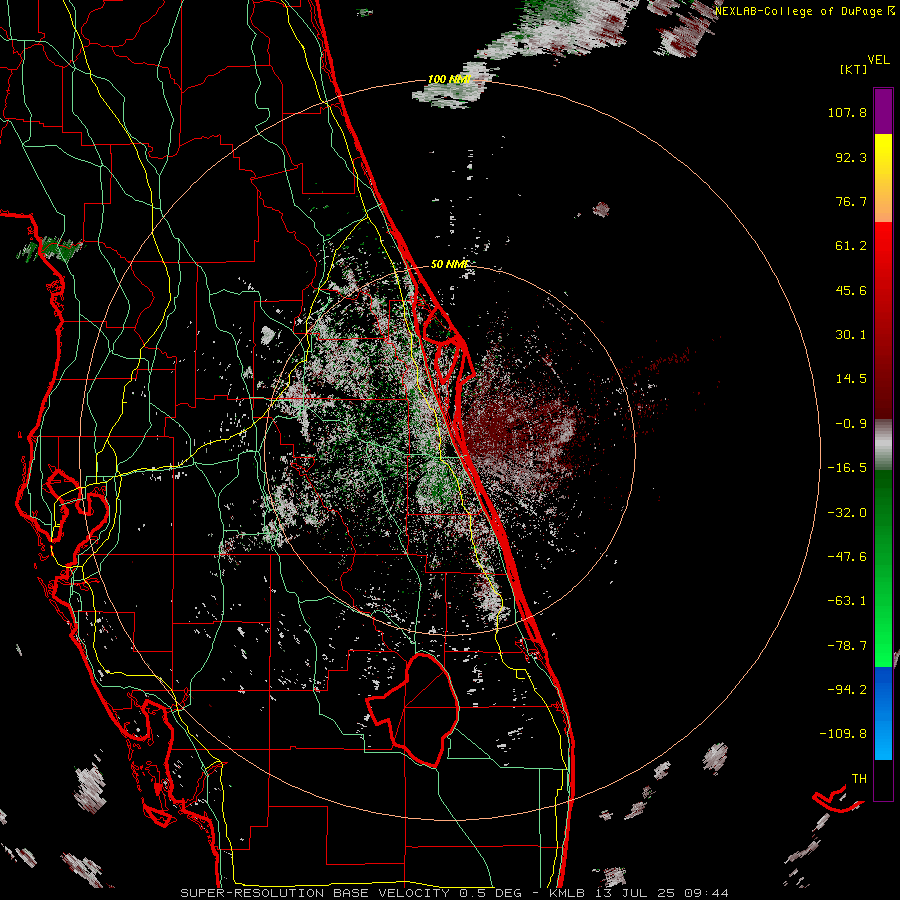This screenshot has height=900, width=900.
Task: Click the 30.1 value on velocity scale
Action: [851, 335]
